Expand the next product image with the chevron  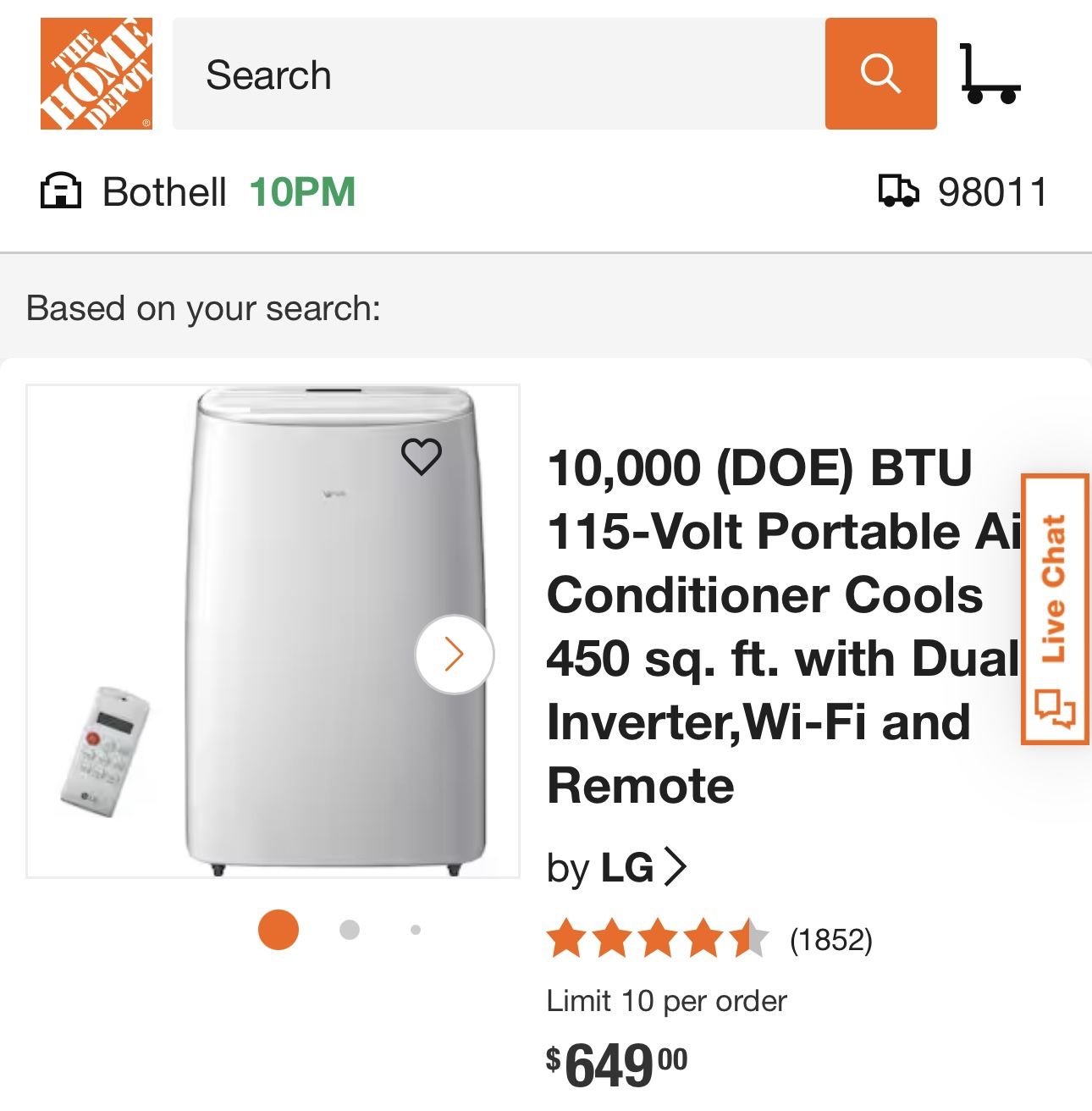455,652
